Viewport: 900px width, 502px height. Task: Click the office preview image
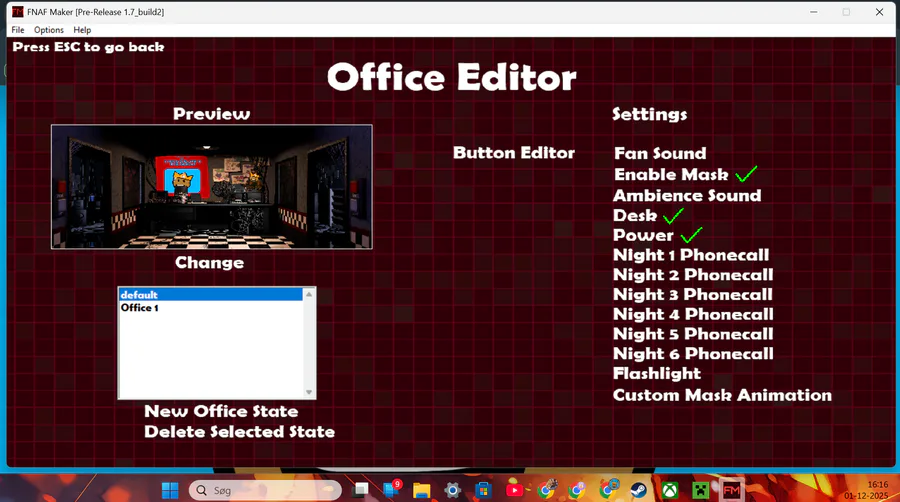[212, 187]
